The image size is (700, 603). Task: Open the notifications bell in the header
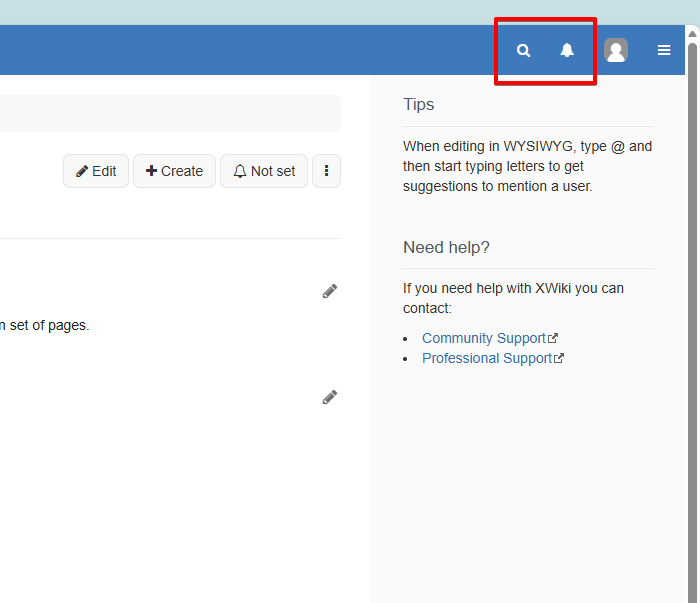tap(567, 51)
